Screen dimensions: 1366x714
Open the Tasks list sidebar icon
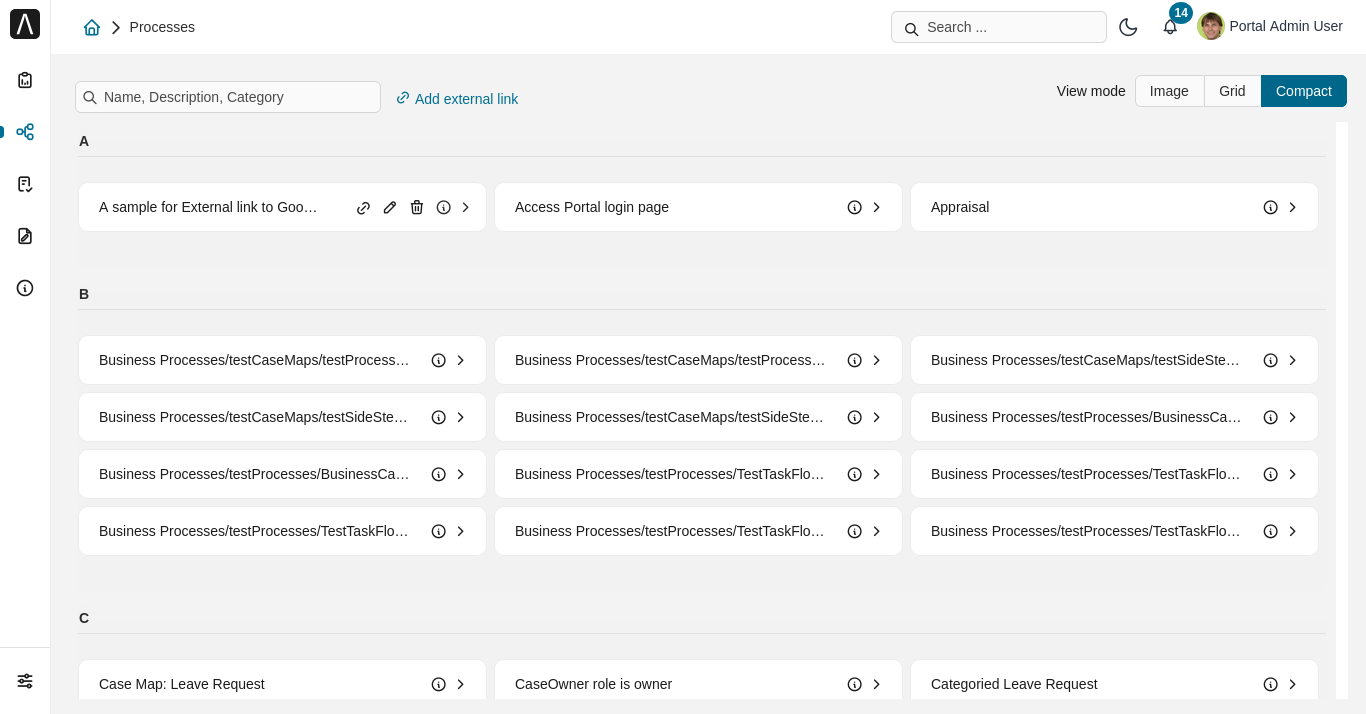pos(25,184)
